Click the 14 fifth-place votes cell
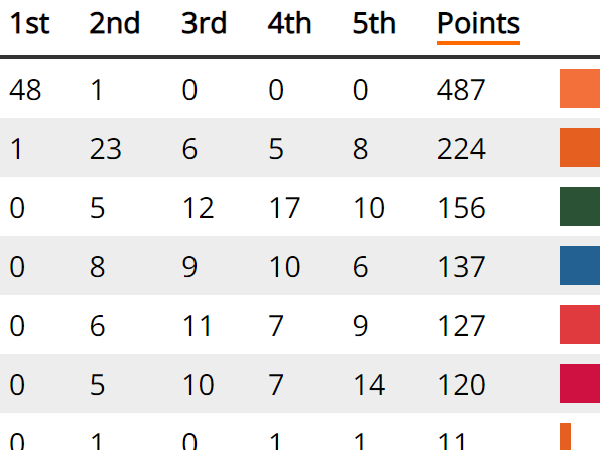Viewport: 600px width, 450px height. (x=369, y=385)
